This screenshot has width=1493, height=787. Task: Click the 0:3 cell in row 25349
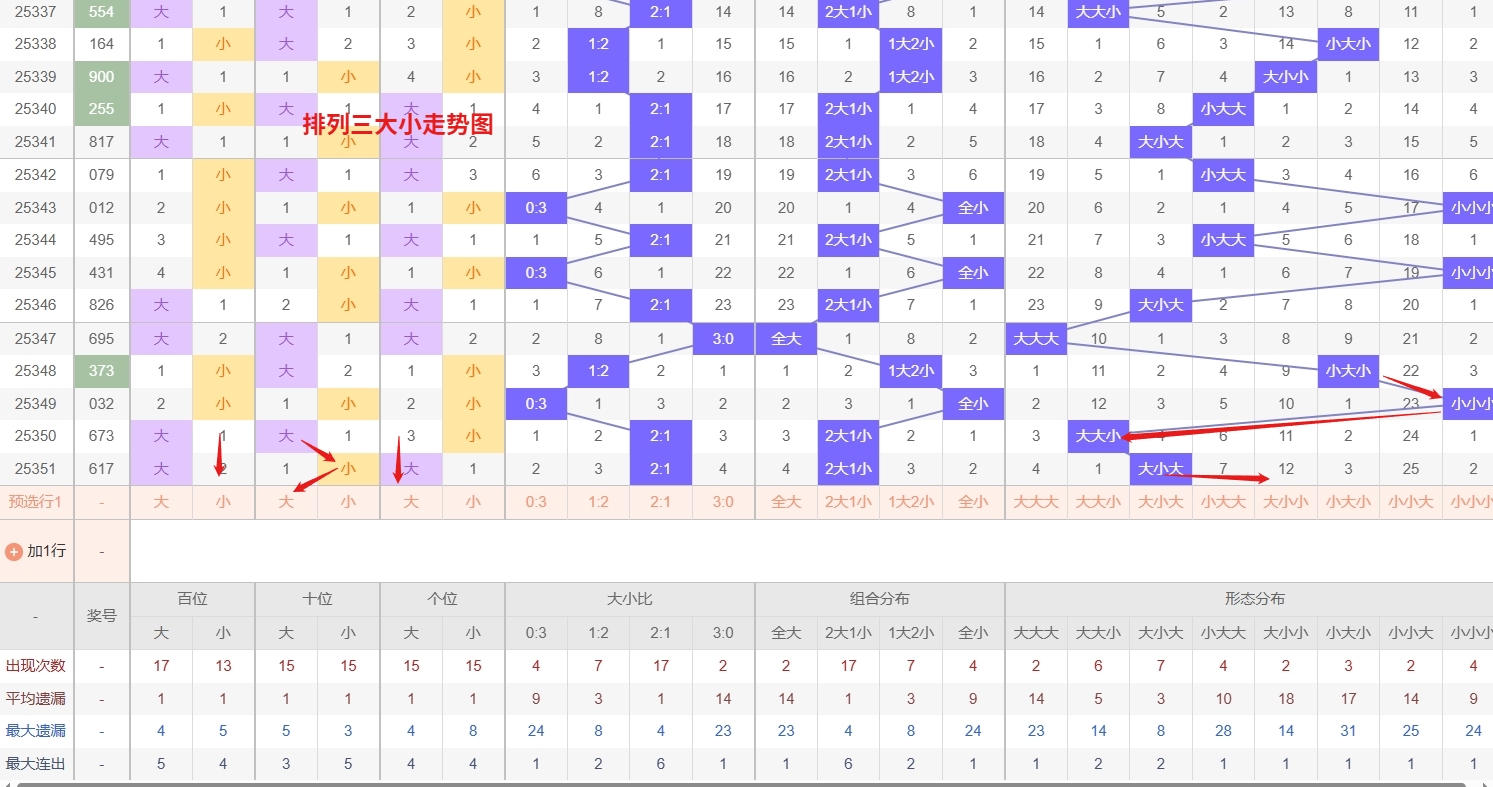pyautogui.click(x=536, y=404)
